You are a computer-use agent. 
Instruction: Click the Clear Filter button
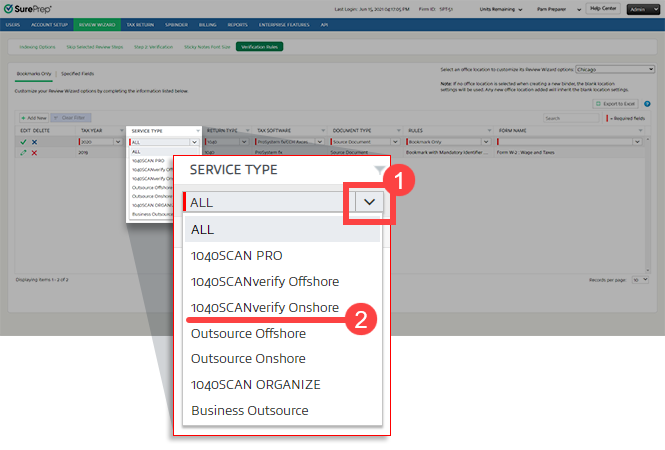[x=71, y=118]
